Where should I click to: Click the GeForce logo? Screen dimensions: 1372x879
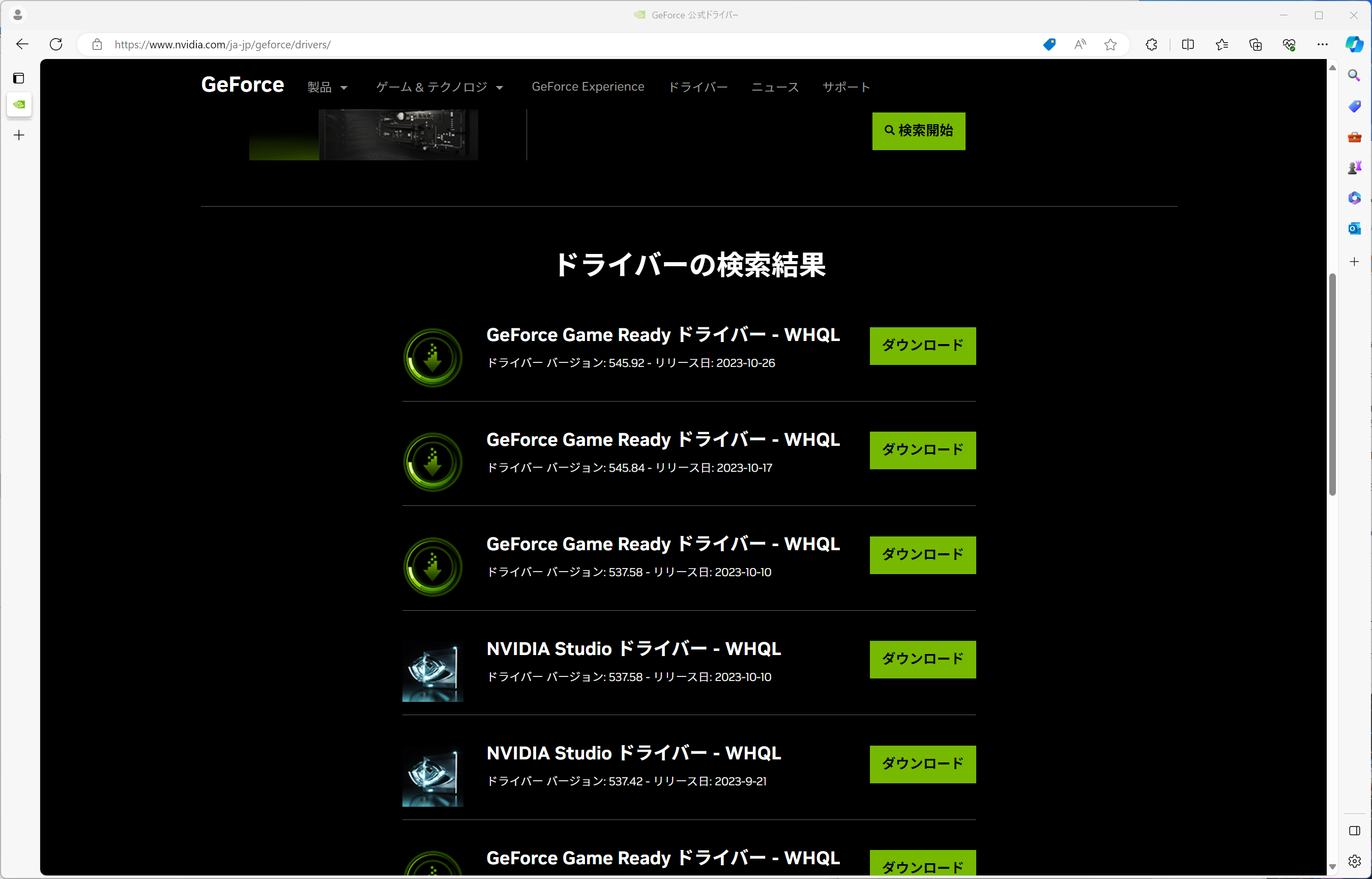243,85
